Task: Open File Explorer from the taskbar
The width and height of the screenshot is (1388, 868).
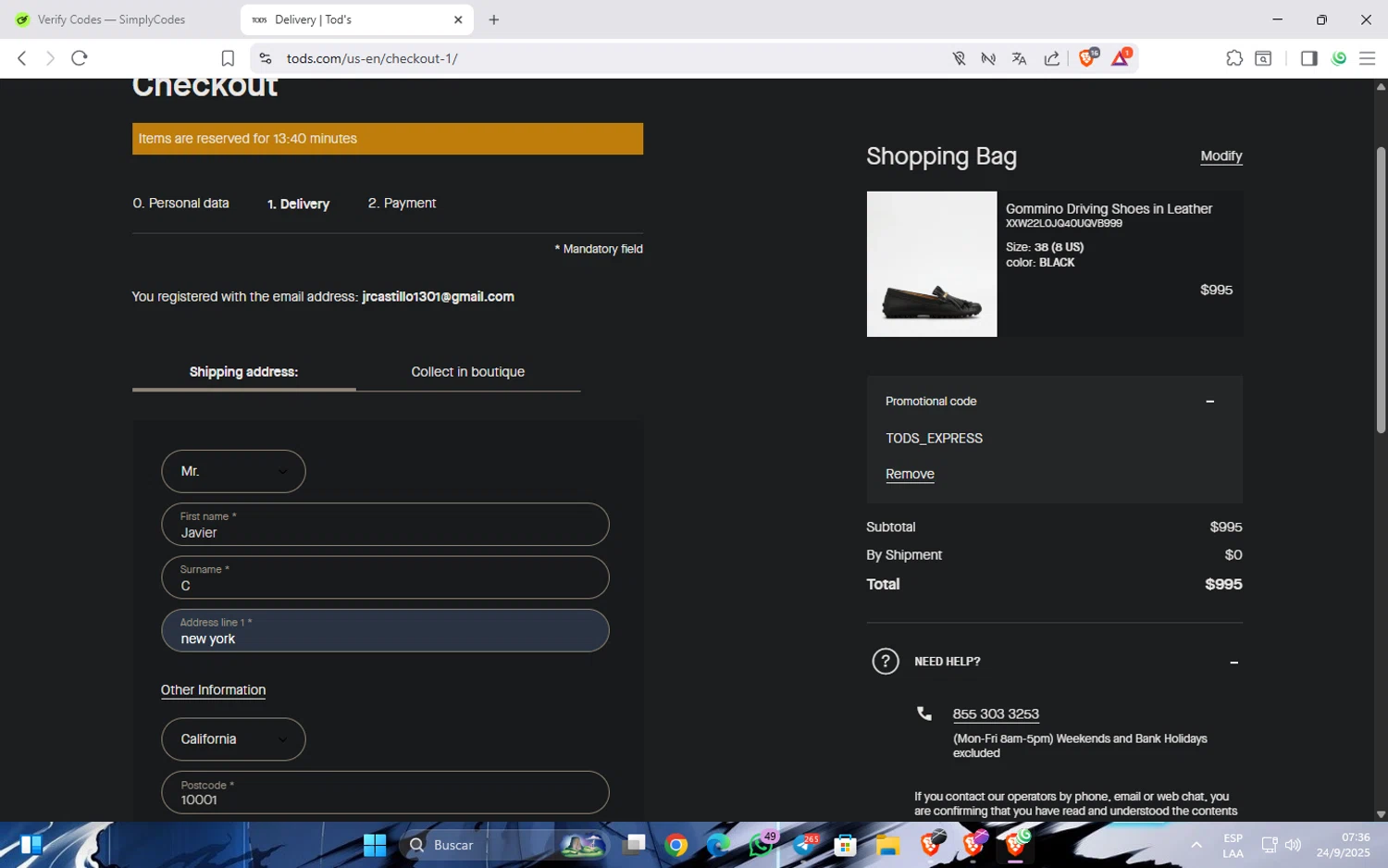Action: point(888,845)
